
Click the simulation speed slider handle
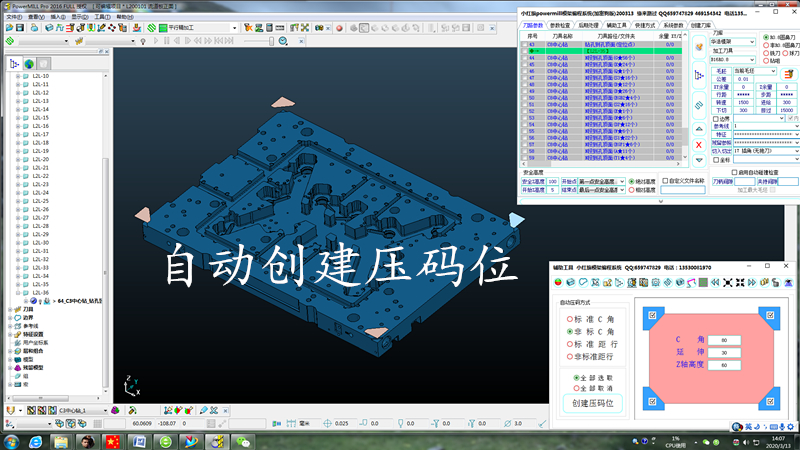click(271, 41)
